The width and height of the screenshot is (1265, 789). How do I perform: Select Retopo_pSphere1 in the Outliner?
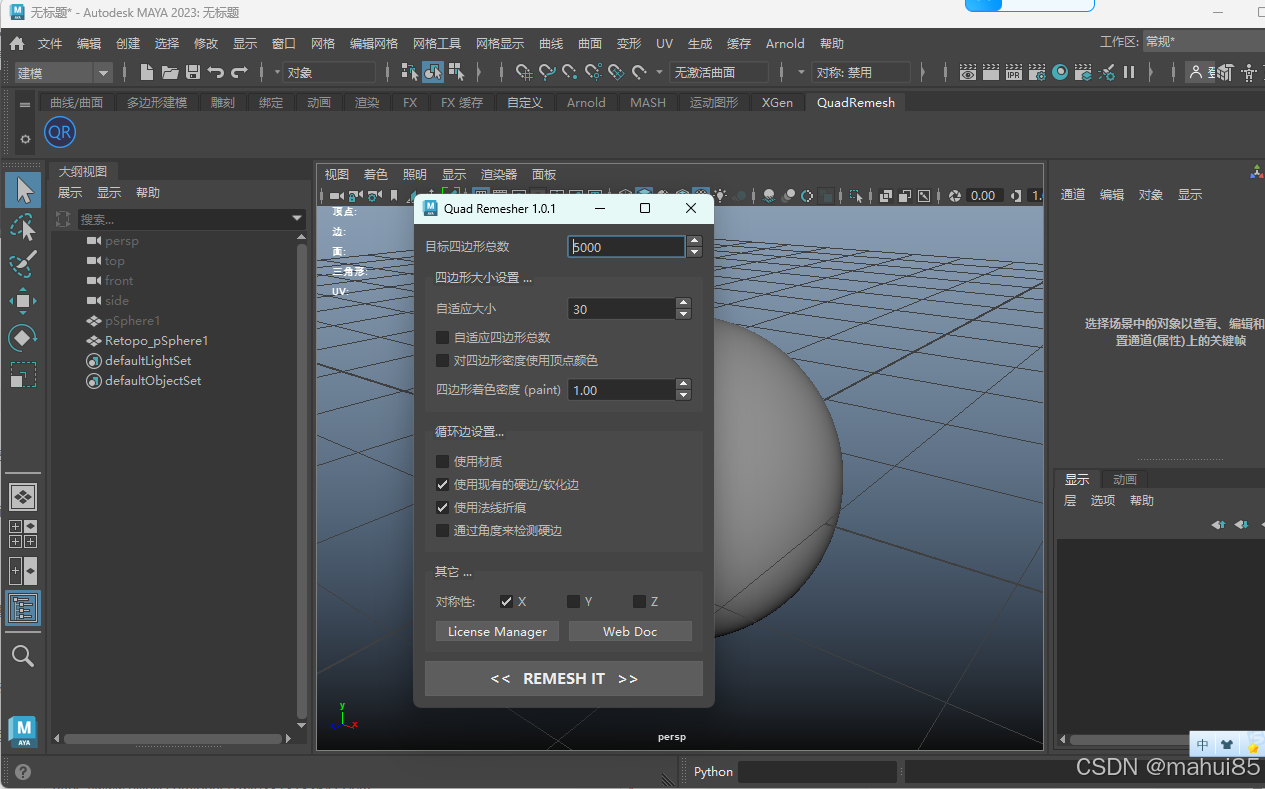156,340
